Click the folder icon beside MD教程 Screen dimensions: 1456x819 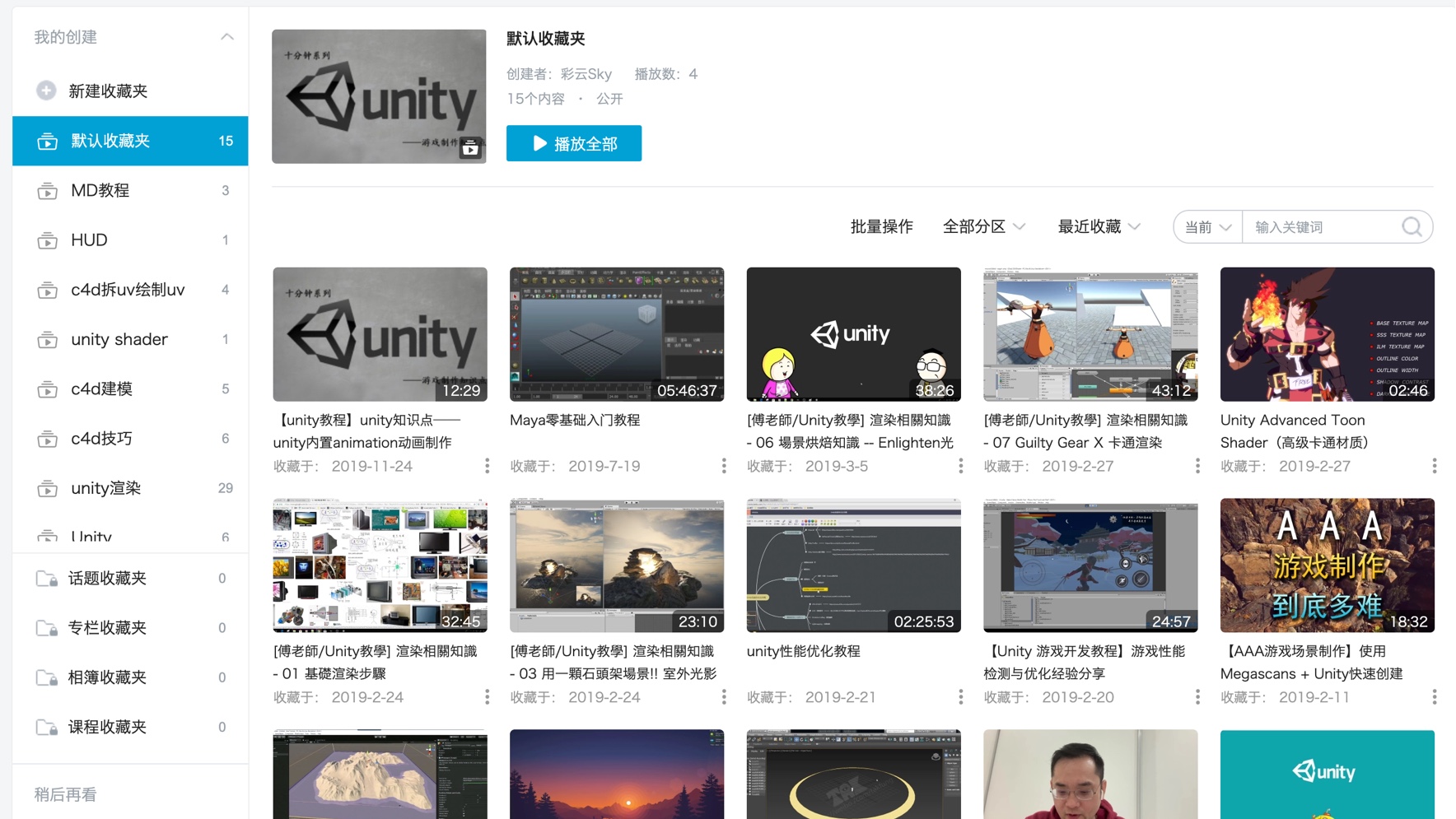47,191
